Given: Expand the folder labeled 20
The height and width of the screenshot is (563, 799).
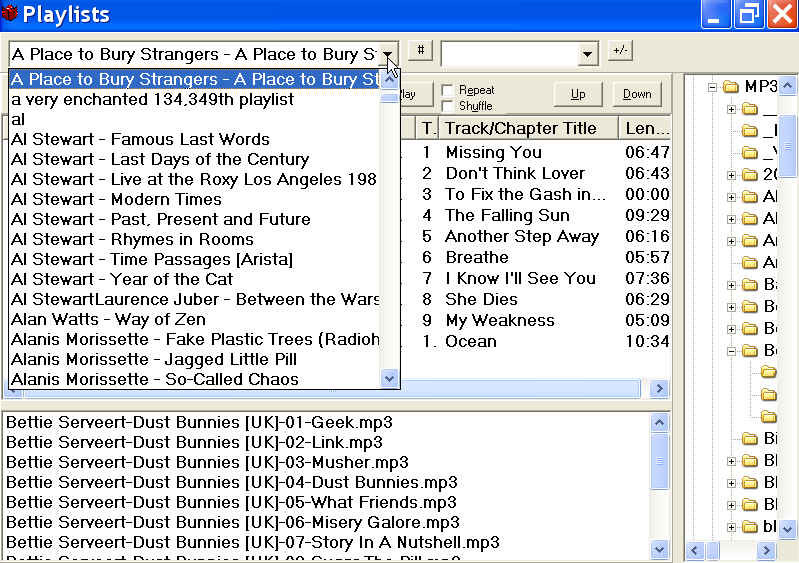Looking at the screenshot, I should [x=731, y=176].
